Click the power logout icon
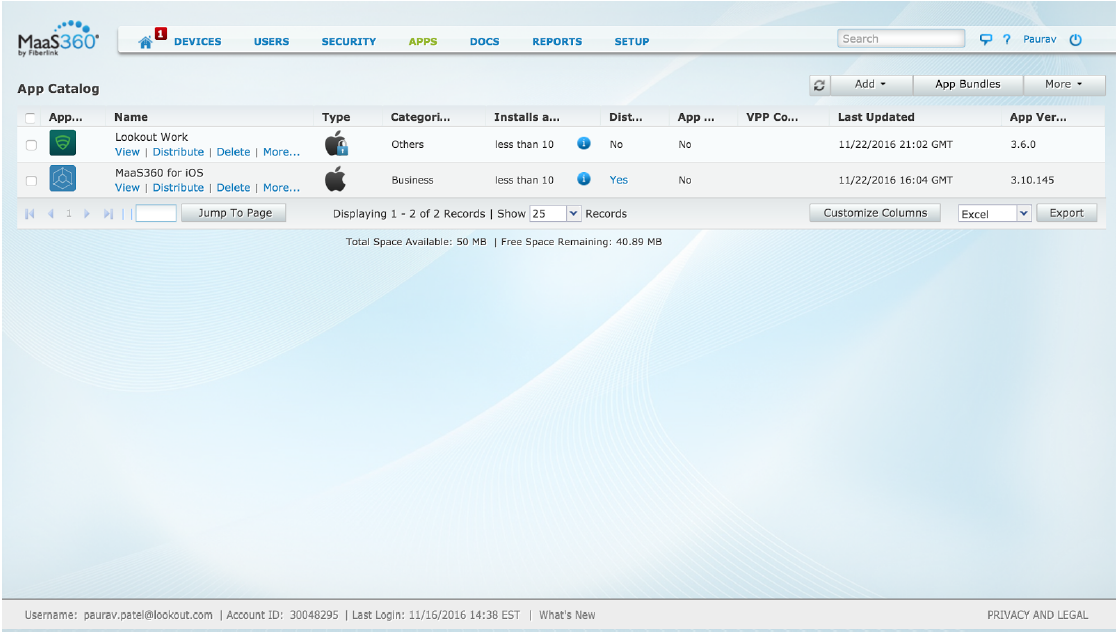1119x634 pixels. coord(1075,39)
